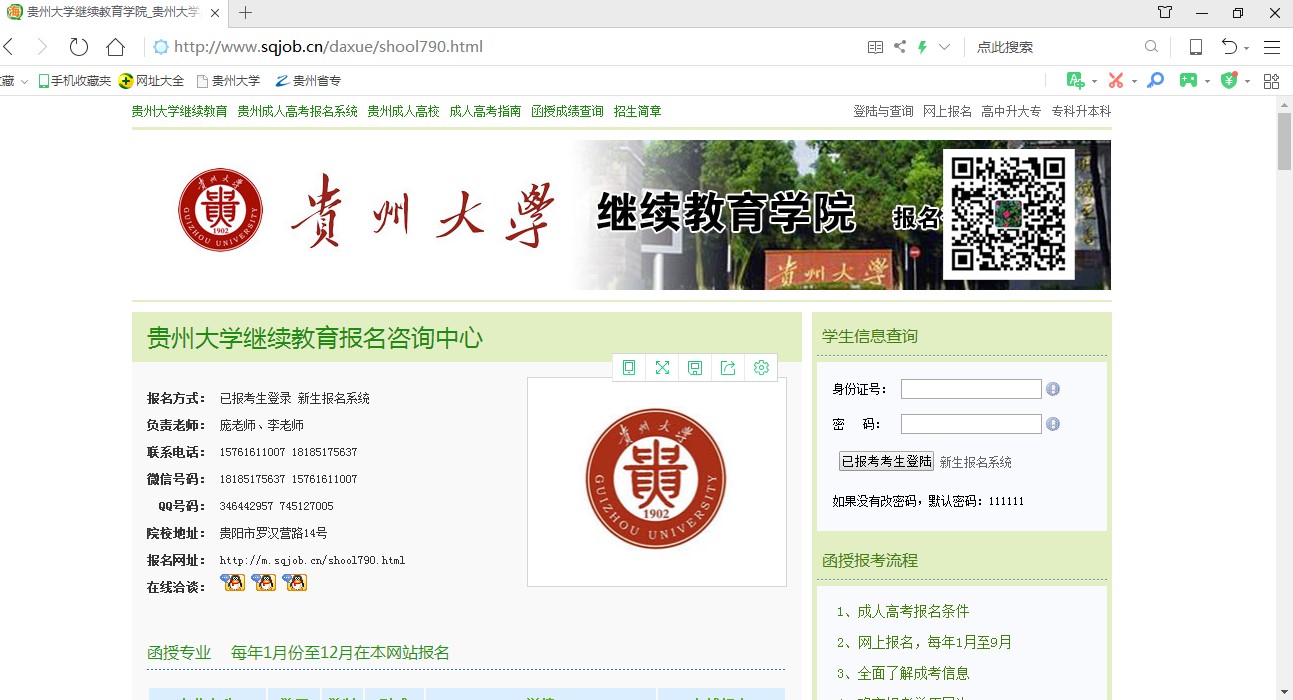The width and height of the screenshot is (1293, 700).
Task: Open 全面了解成考信息 link
Action: 913,673
